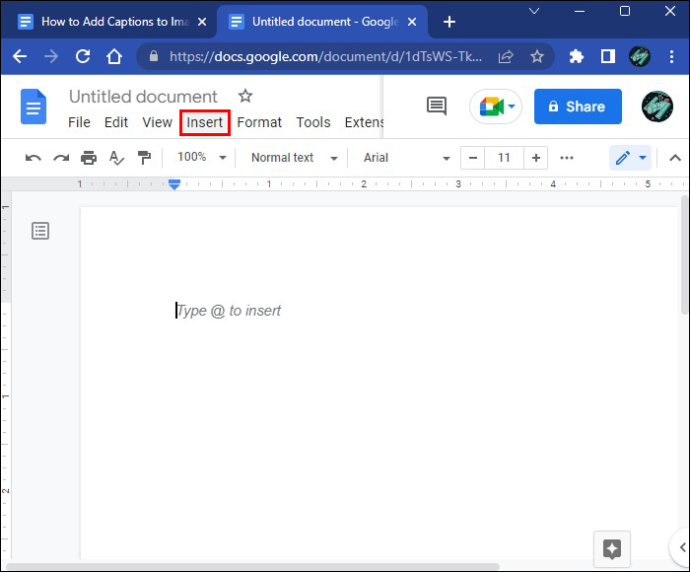The width and height of the screenshot is (690, 572).
Task: Go to Docs home via blue logo
Action: pyautogui.click(x=33, y=106)
